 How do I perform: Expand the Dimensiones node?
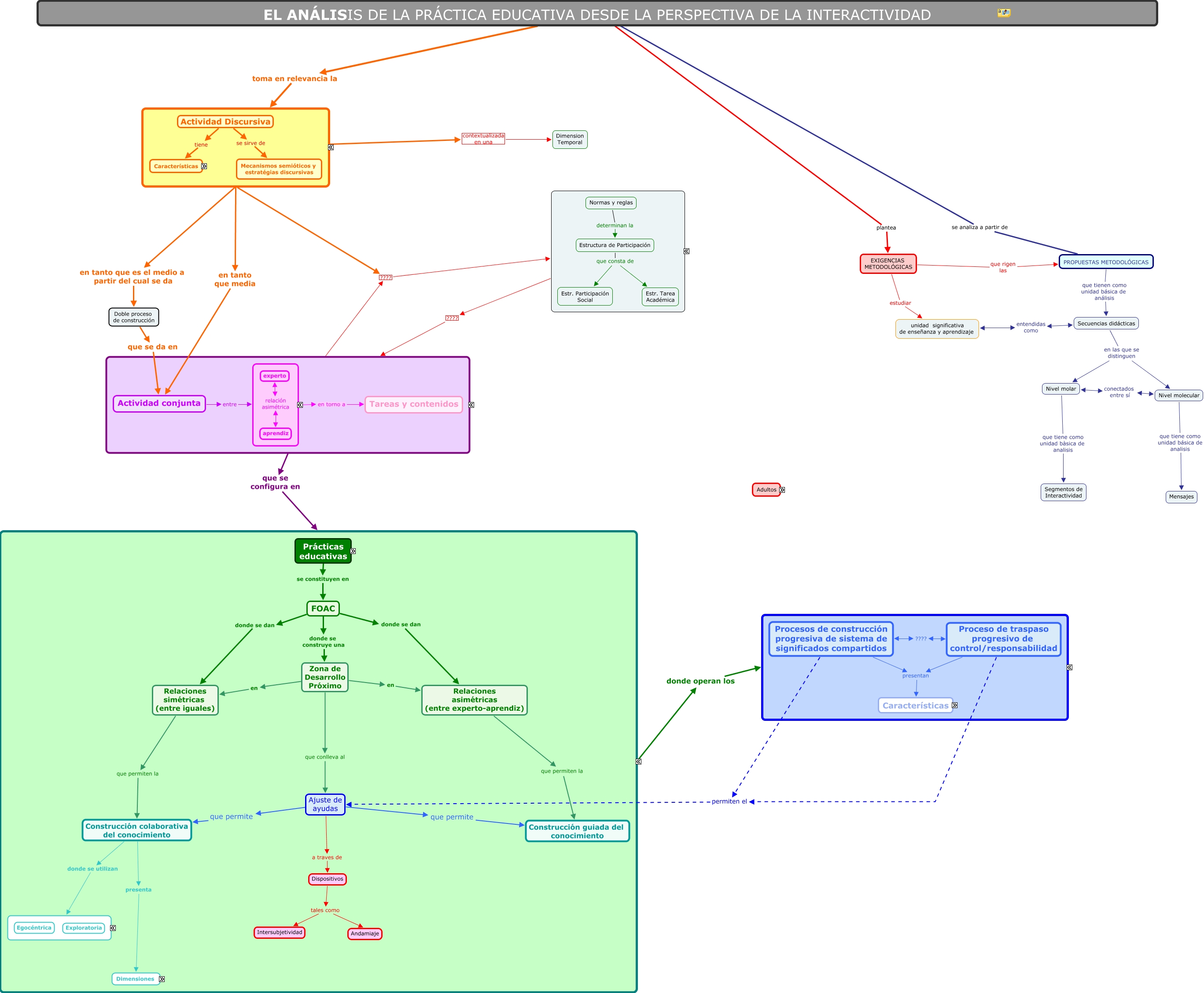tap(162, 979)
